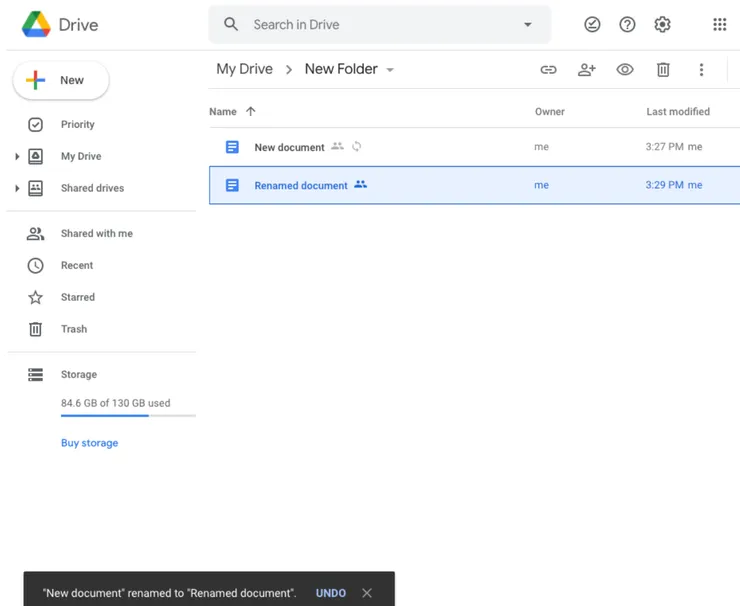Image resolution: width=740 pixels, height=606 pixels.
Task: Expand the Shared drives tree arrow
Action: [x=17, y=189]
